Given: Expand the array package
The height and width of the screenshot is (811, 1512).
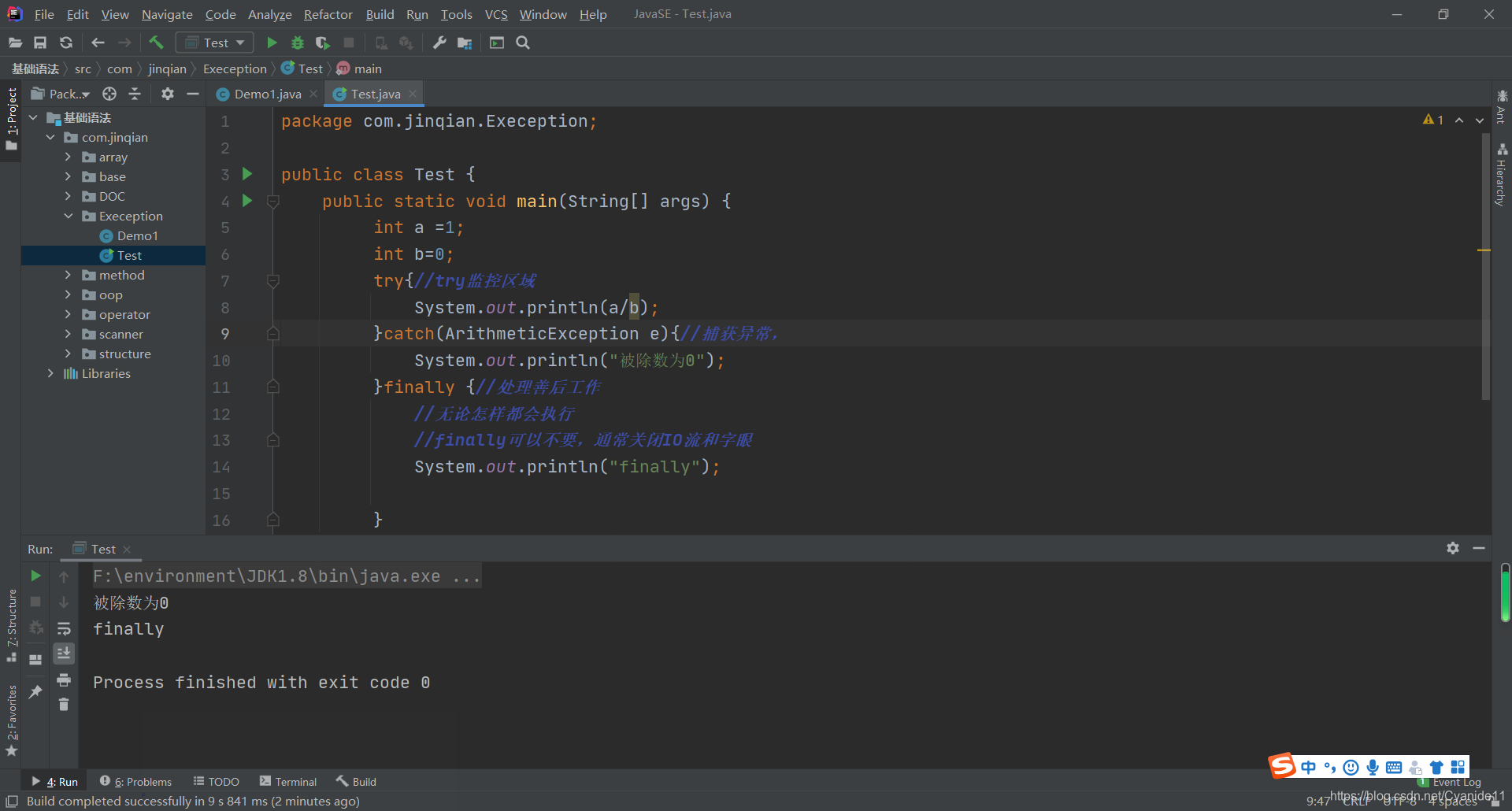Looking at the screenshot, I should (68, 157).
